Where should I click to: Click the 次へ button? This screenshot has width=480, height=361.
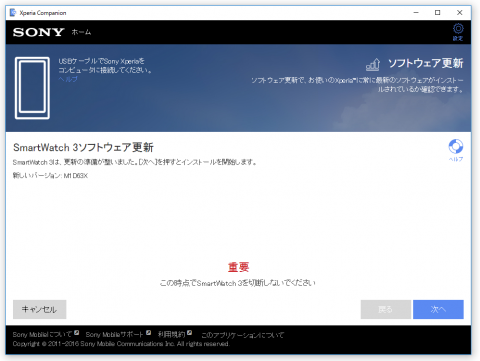coord(438,309)
